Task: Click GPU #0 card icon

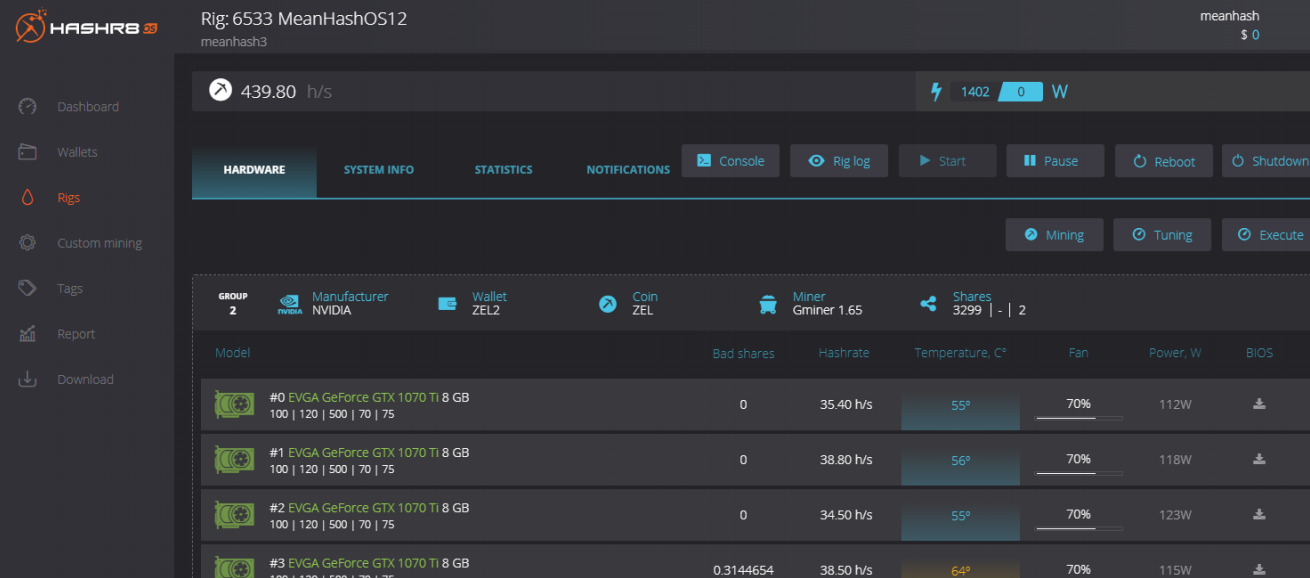Action: (234, 405)
